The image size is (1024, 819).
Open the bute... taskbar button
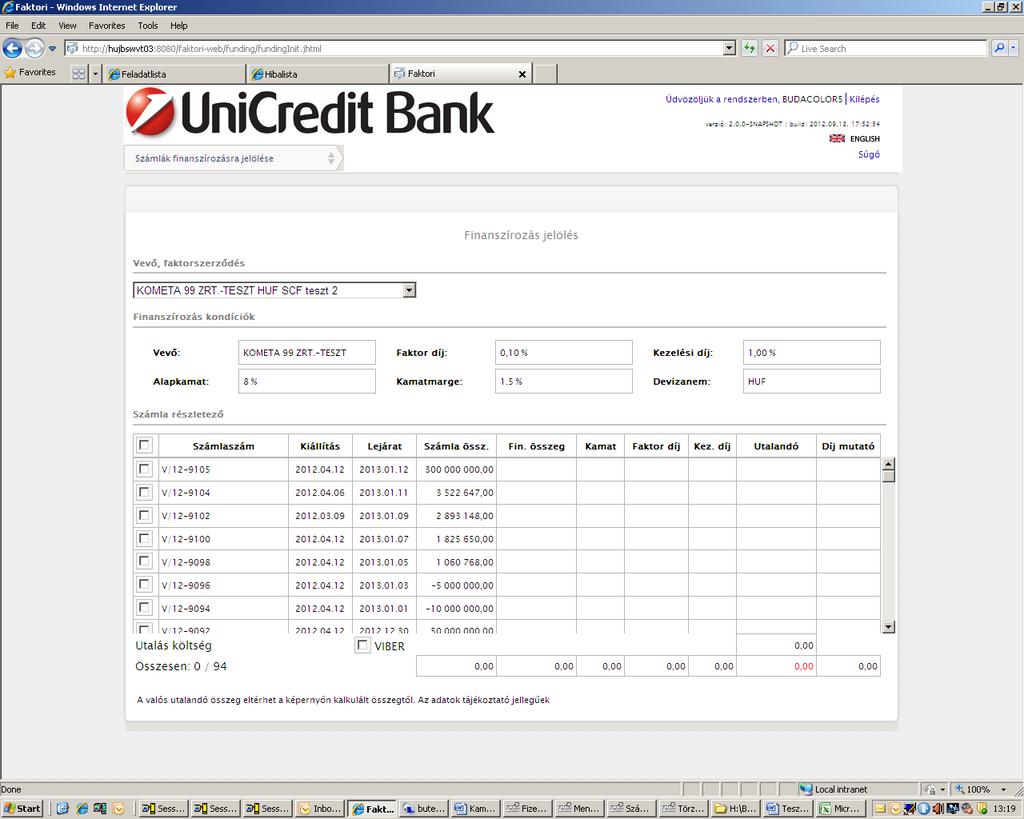(x=423, y=809)
